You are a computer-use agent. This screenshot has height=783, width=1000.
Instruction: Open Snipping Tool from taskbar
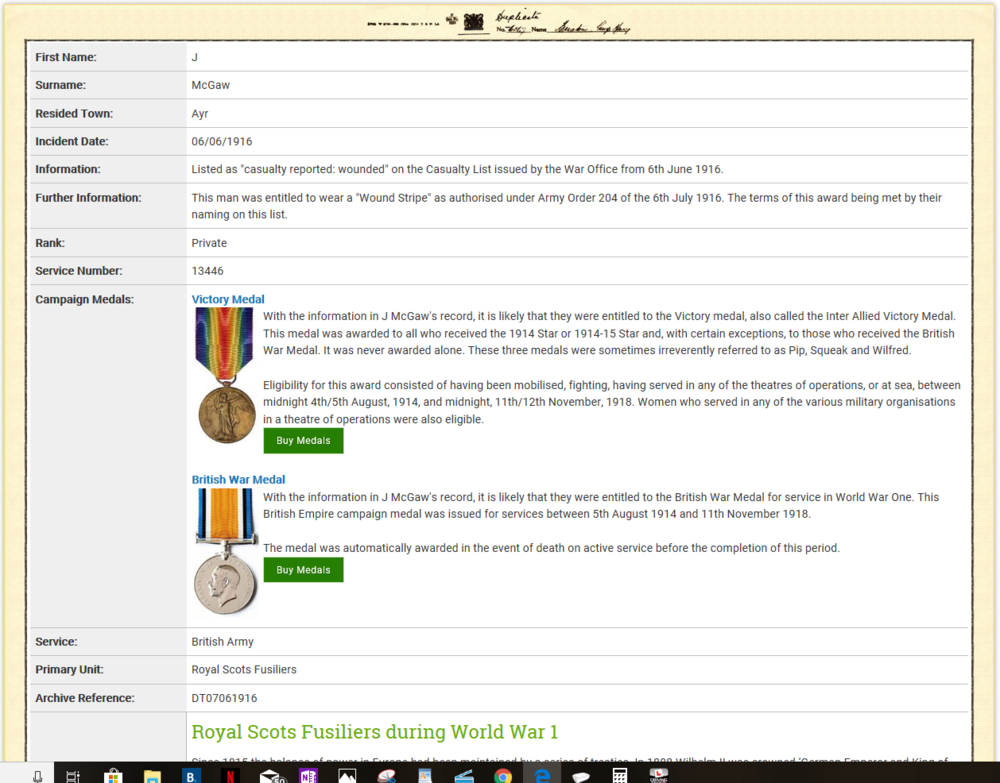tap(386, 775)
